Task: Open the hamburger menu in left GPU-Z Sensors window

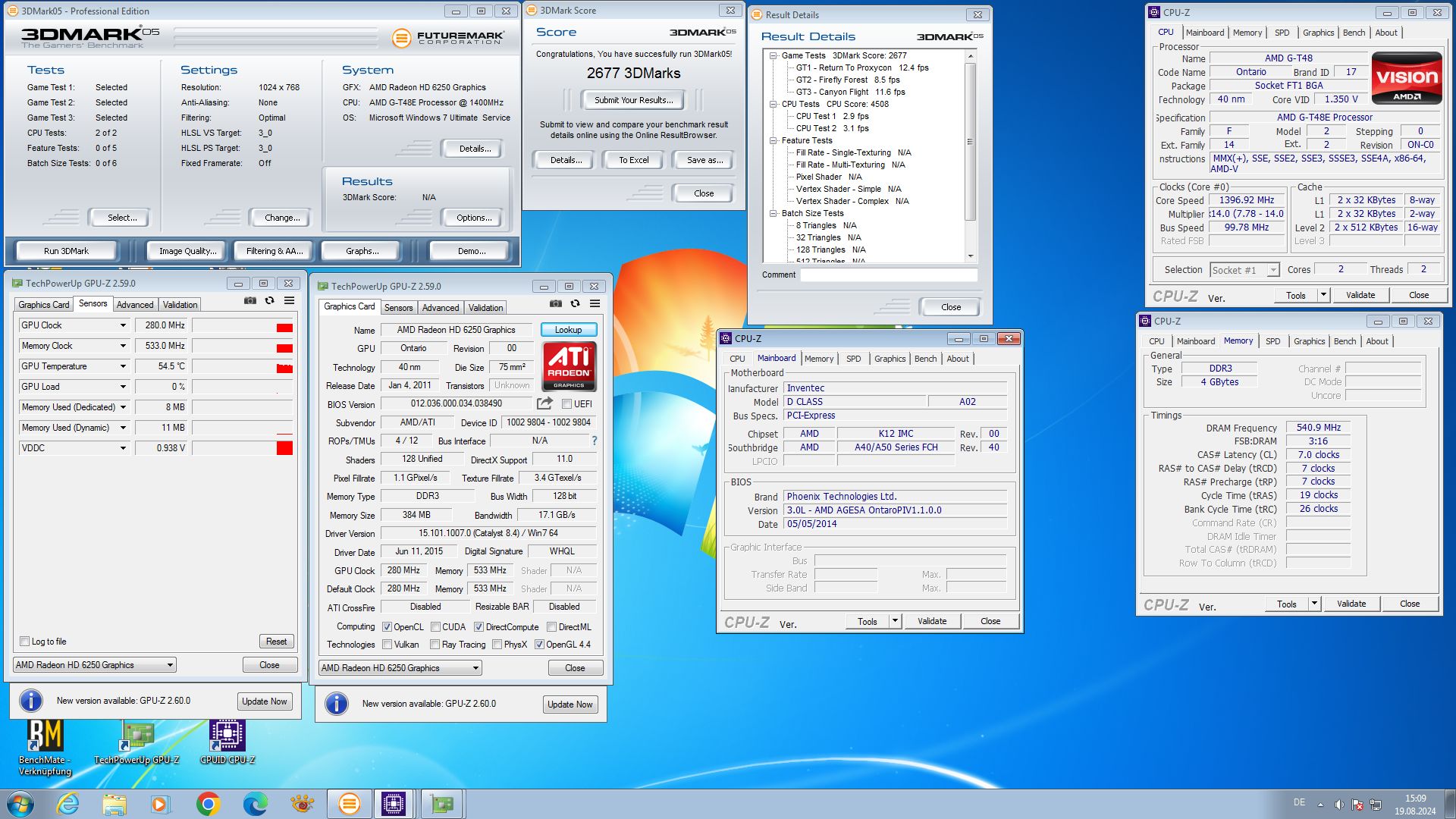Action: [x=289, y=301]
